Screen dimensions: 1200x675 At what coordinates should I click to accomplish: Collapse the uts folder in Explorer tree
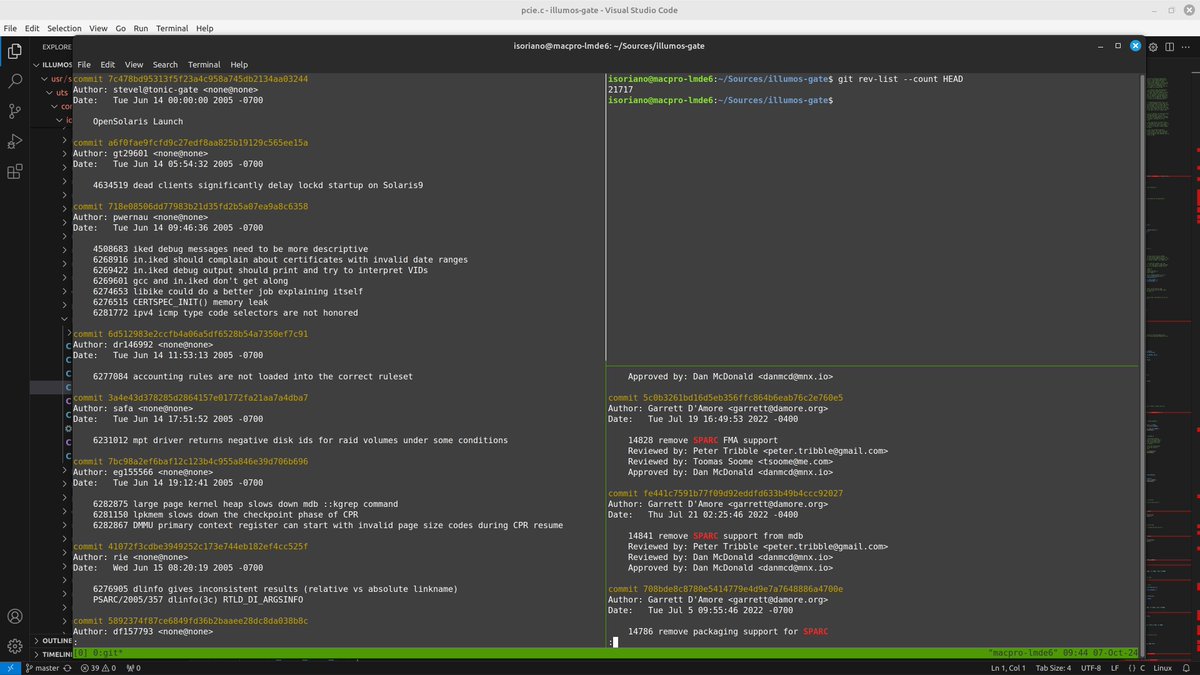[58, 92]
